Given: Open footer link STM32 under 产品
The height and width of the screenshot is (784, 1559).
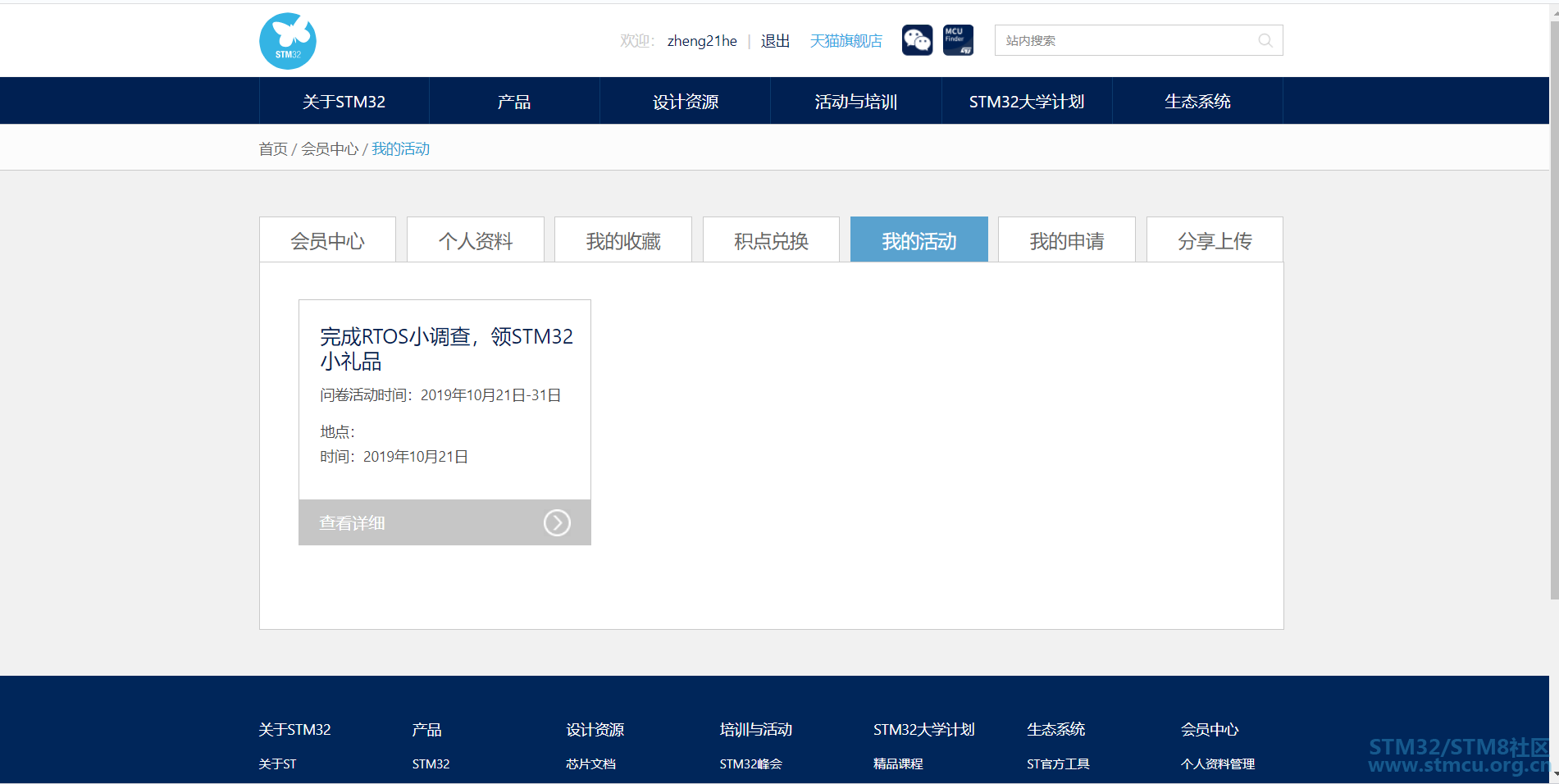Looking at the screenshot, I should click(x=431, y=763).
